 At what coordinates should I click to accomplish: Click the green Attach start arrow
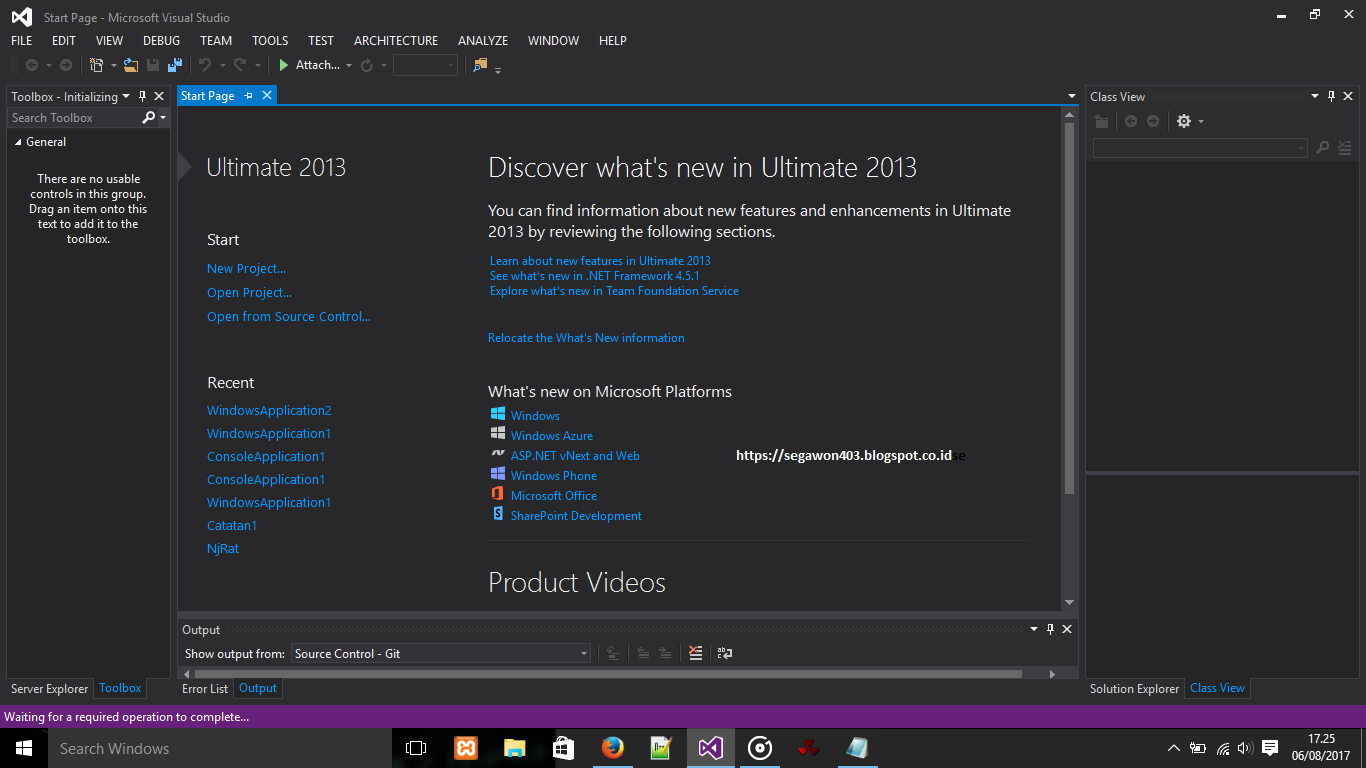point(284,65)
